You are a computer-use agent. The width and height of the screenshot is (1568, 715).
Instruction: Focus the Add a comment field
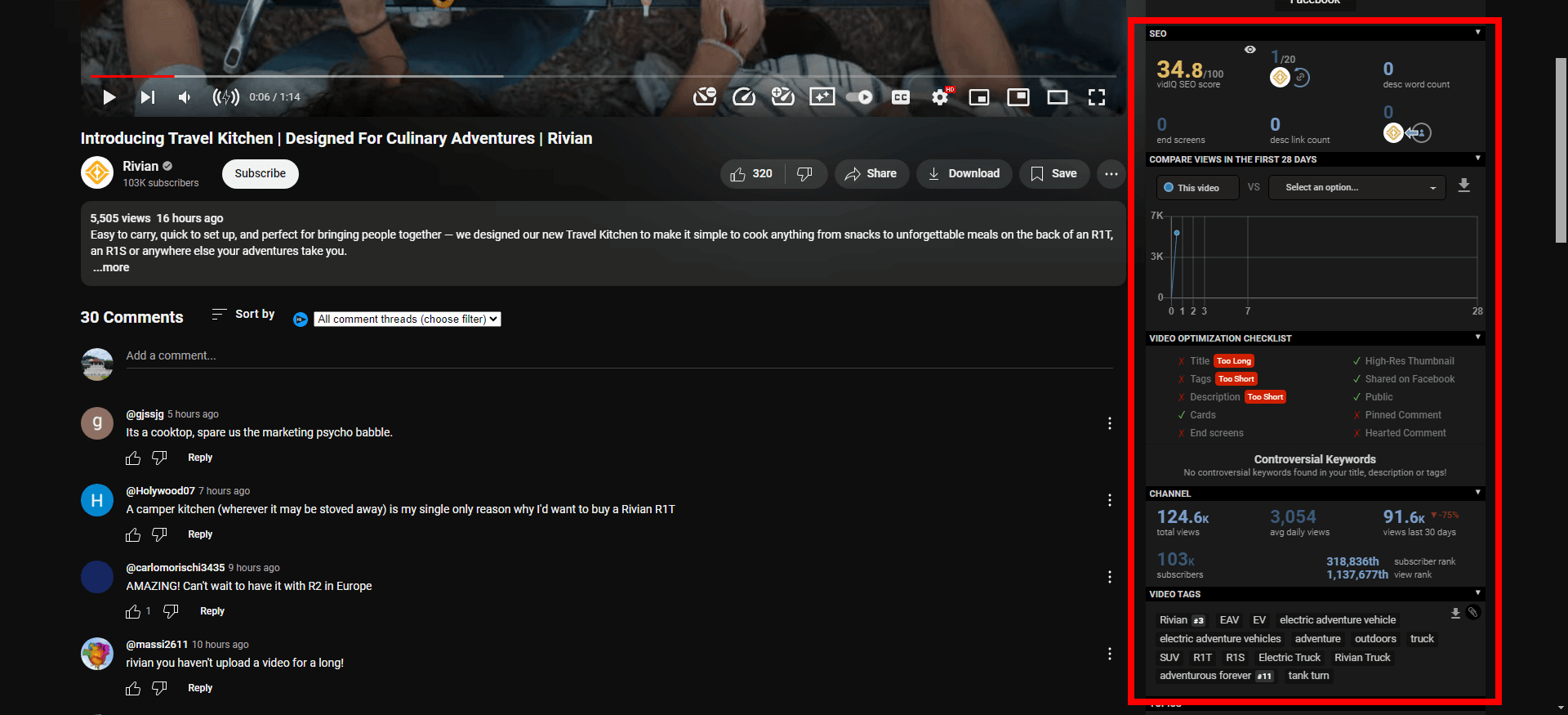click(x=619, y=356)
